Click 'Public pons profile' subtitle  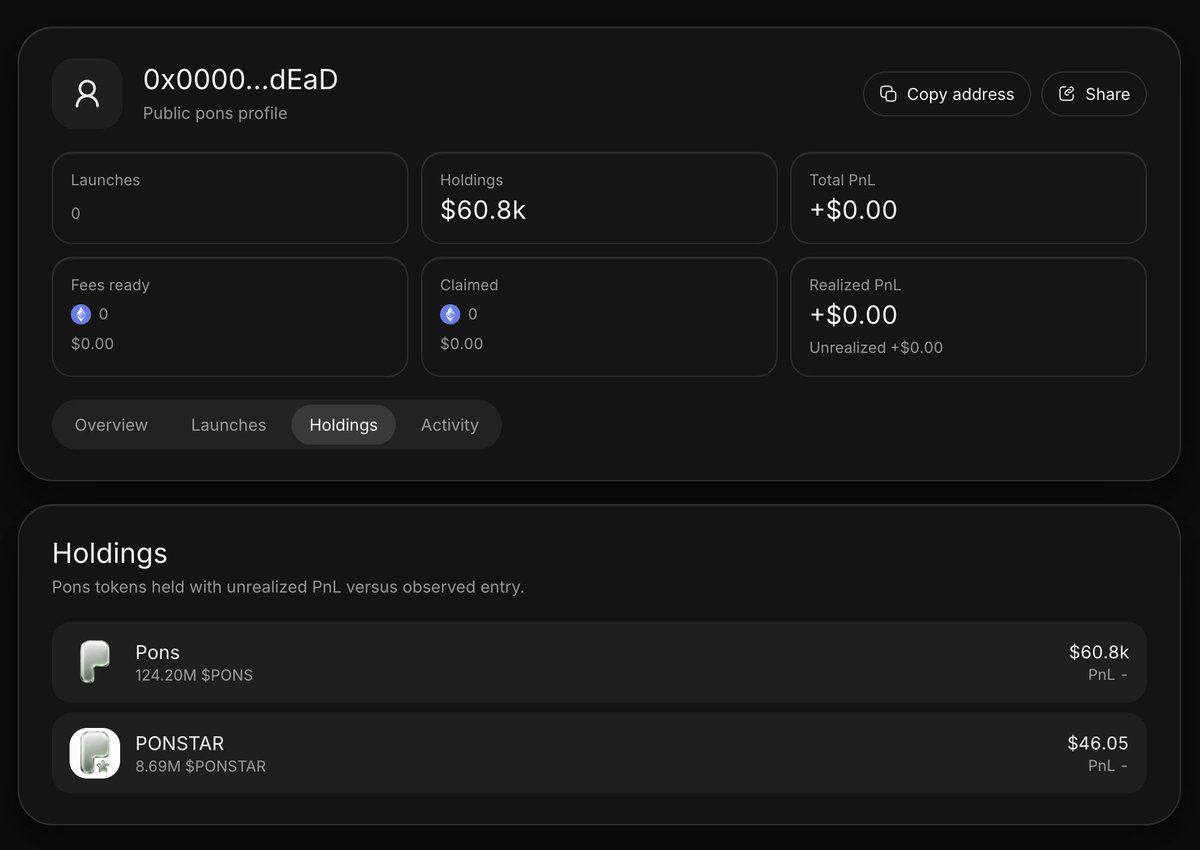(215, 113)
